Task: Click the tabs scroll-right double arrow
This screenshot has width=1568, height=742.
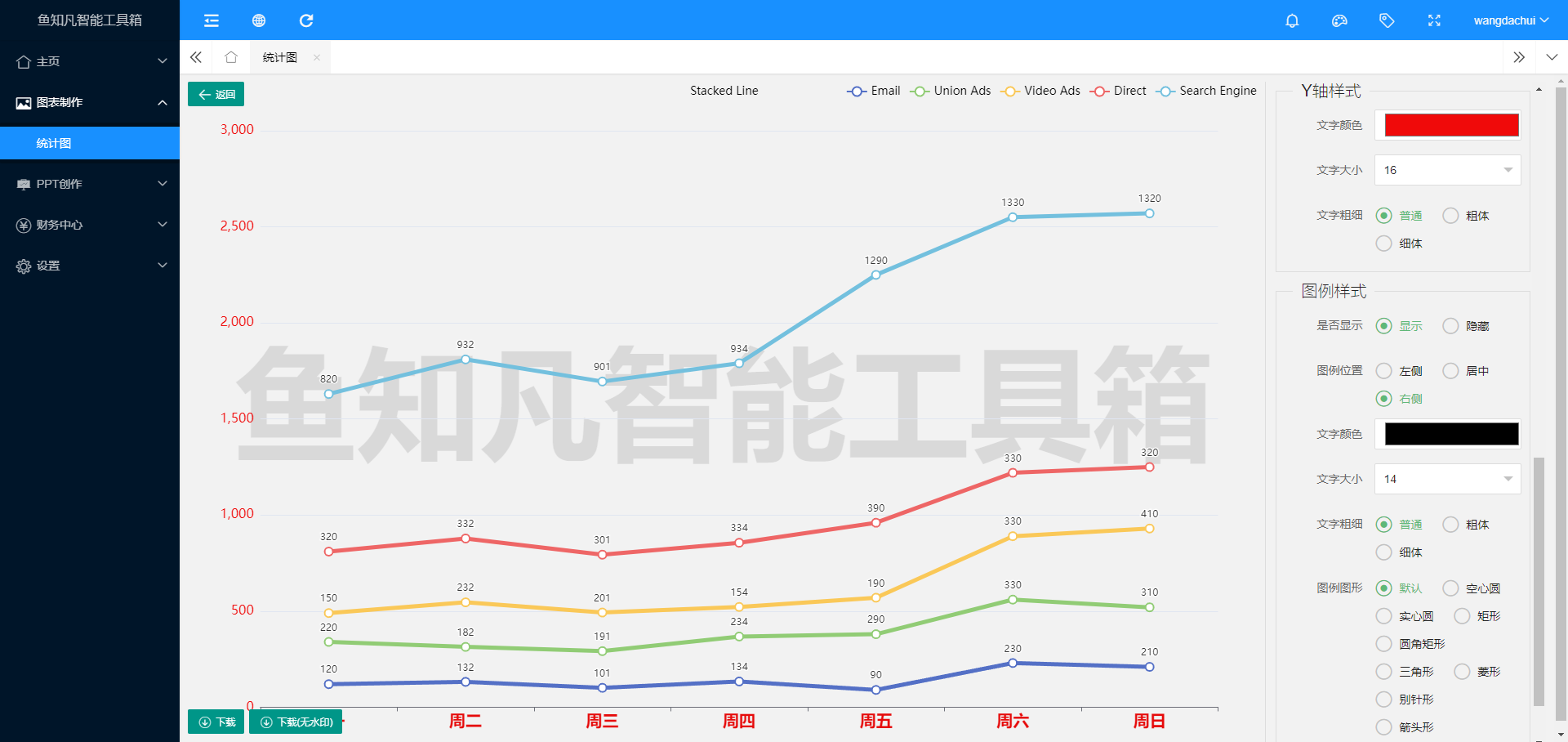Action: click(x=1519, y=57)
